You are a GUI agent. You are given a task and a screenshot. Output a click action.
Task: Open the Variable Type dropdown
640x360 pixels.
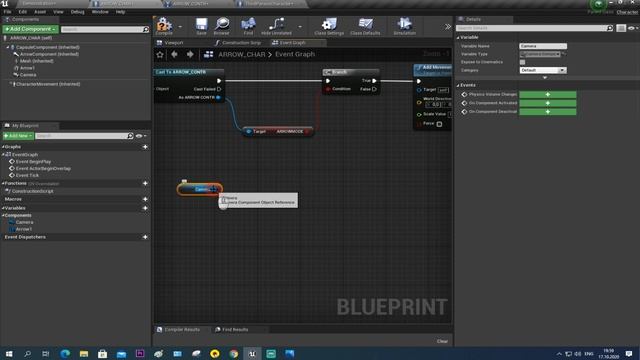540,54
